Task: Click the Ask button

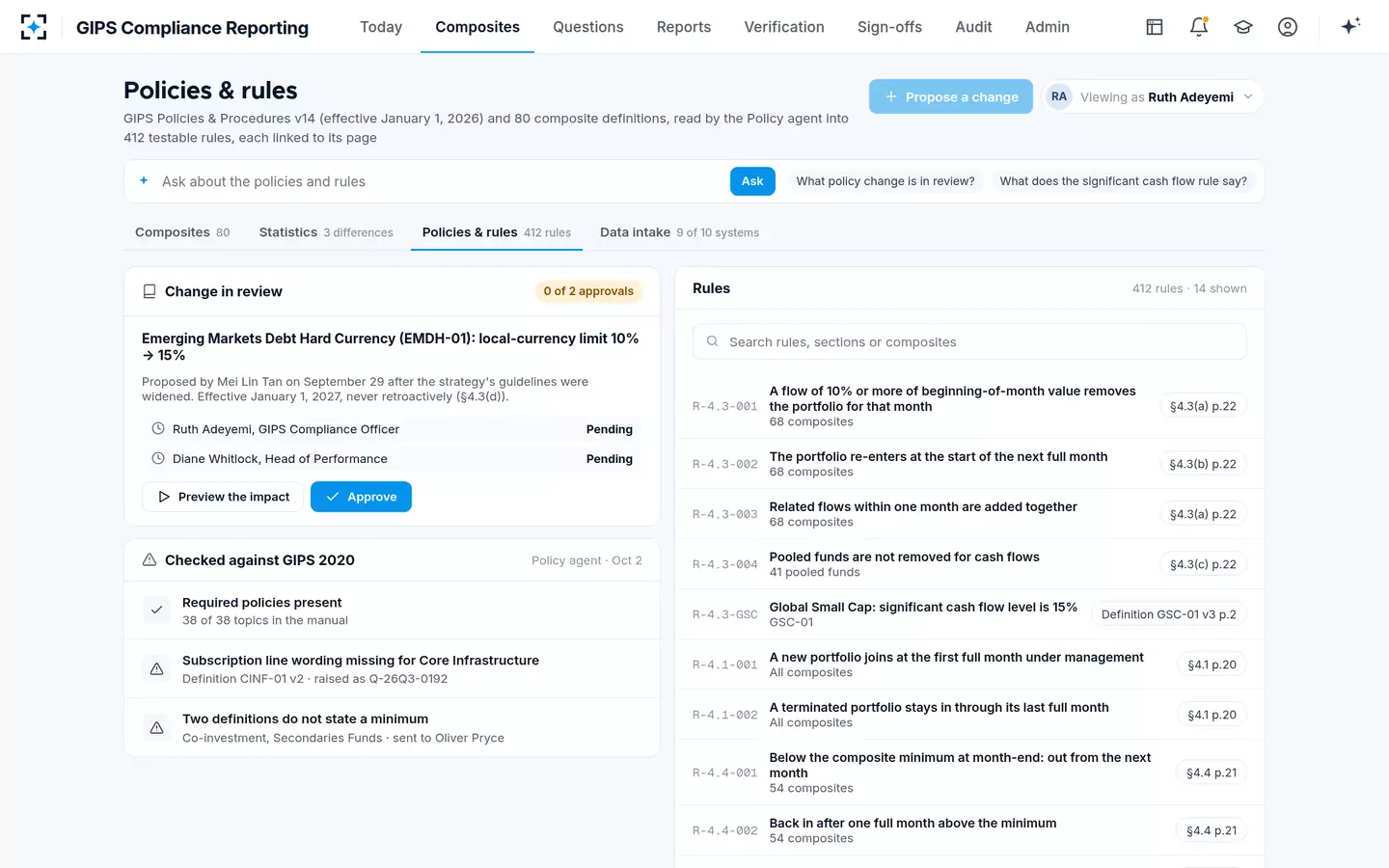Action: pyautogui.click(x=752, y=181)
